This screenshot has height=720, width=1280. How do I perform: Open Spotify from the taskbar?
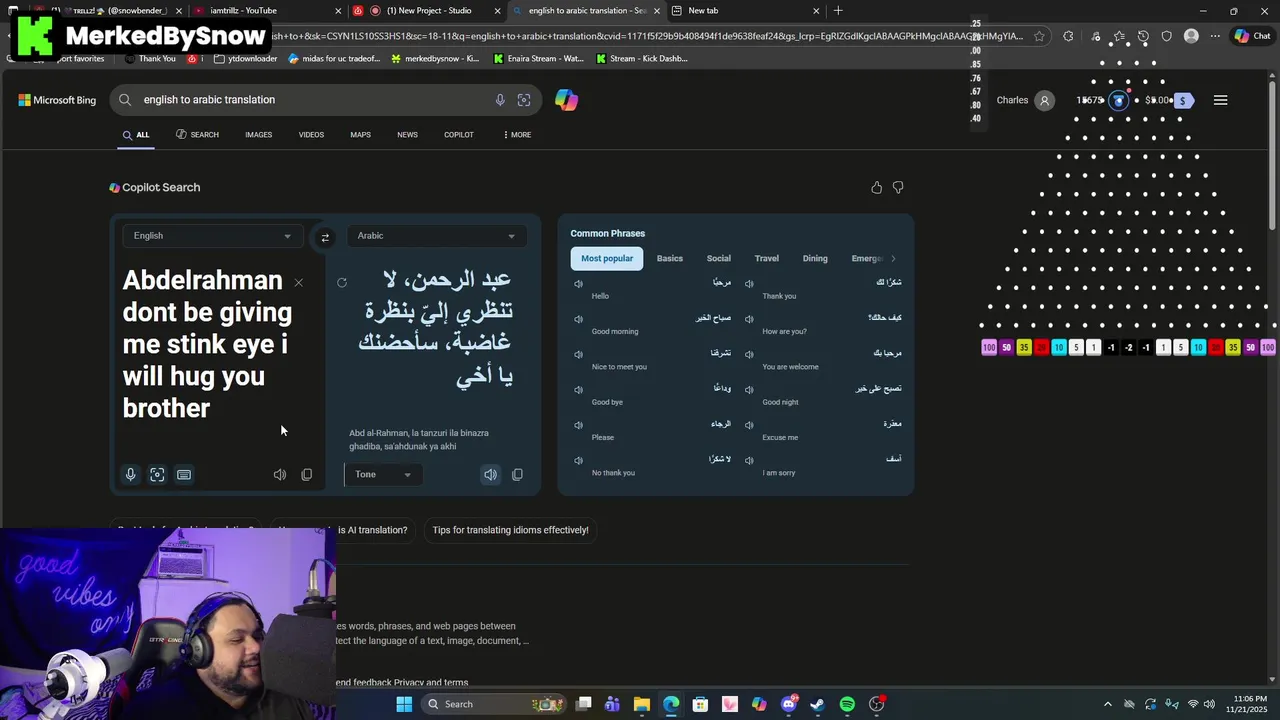847,704
